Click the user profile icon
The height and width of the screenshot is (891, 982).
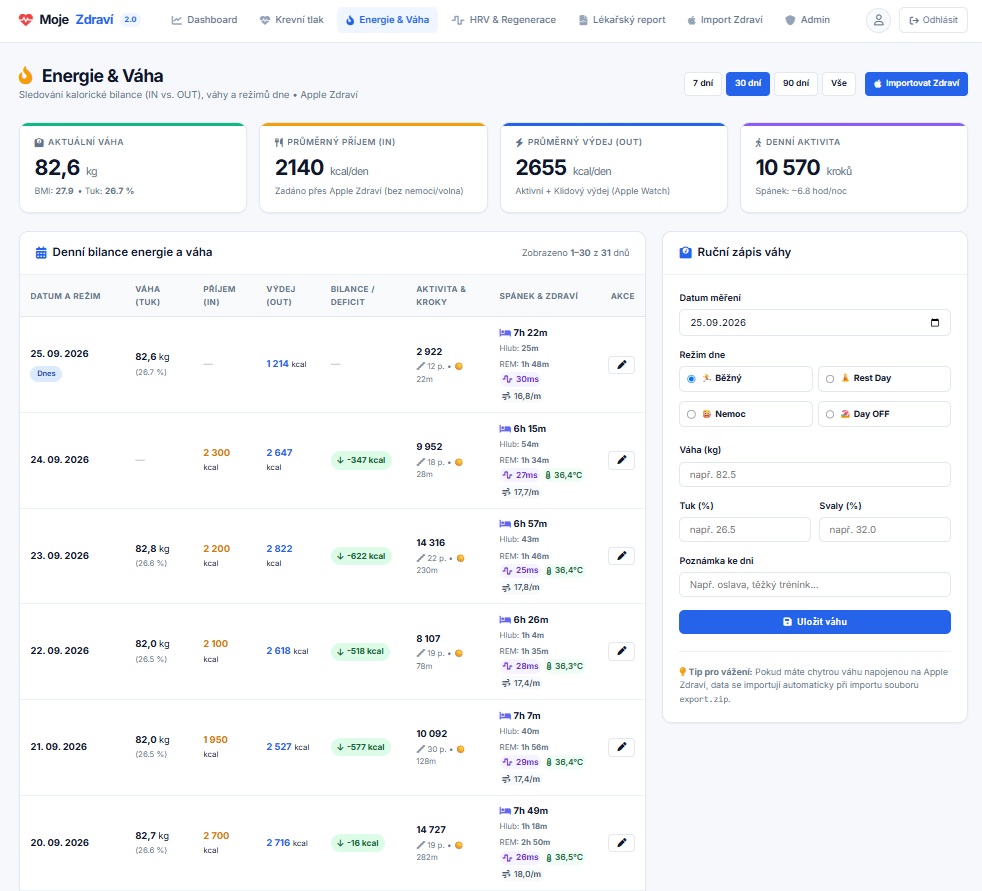pyautogui.click(x=878, y=20)
